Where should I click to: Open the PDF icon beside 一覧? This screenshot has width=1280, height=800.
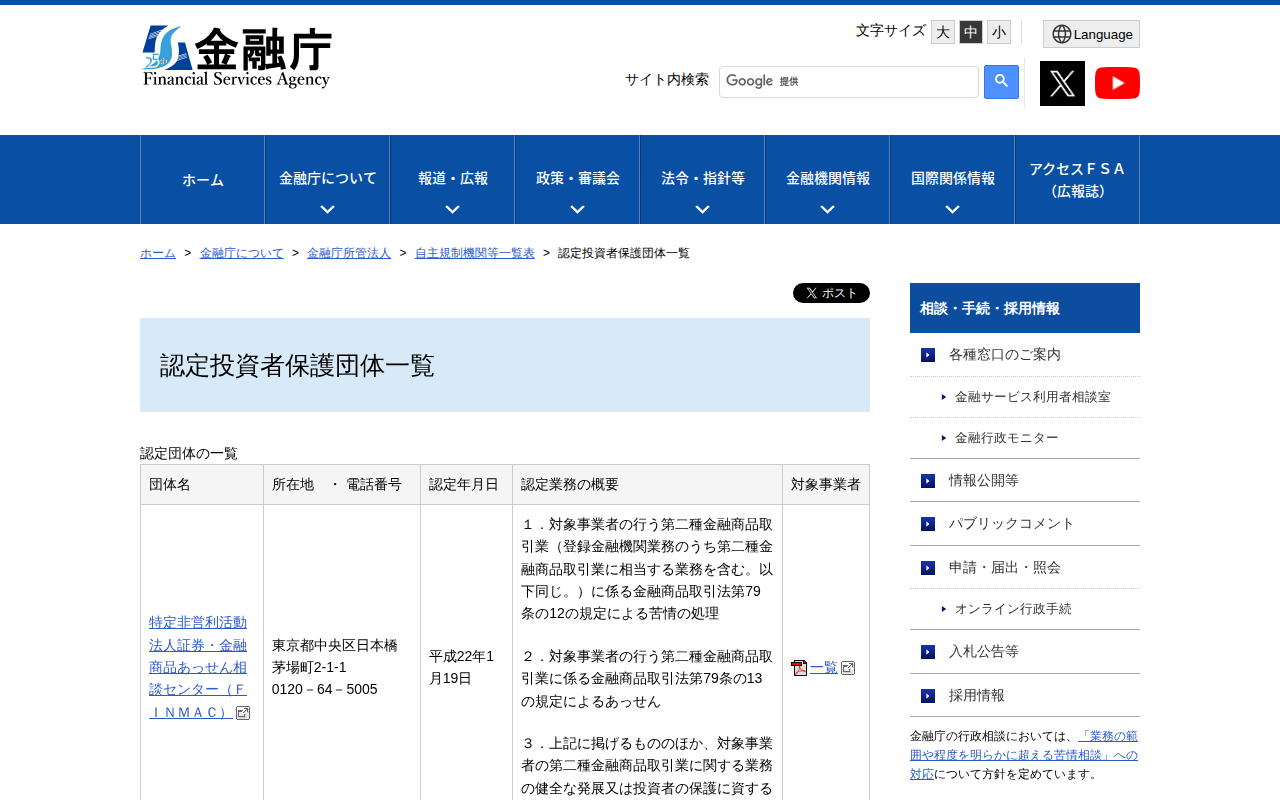click(799, 668)
